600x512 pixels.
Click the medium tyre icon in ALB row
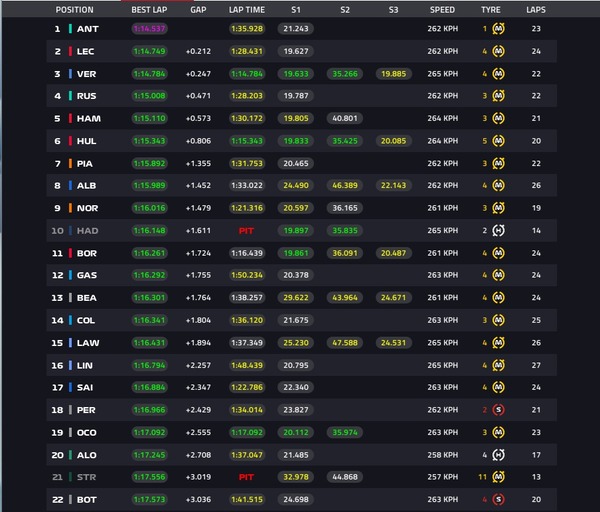point(498,185)
